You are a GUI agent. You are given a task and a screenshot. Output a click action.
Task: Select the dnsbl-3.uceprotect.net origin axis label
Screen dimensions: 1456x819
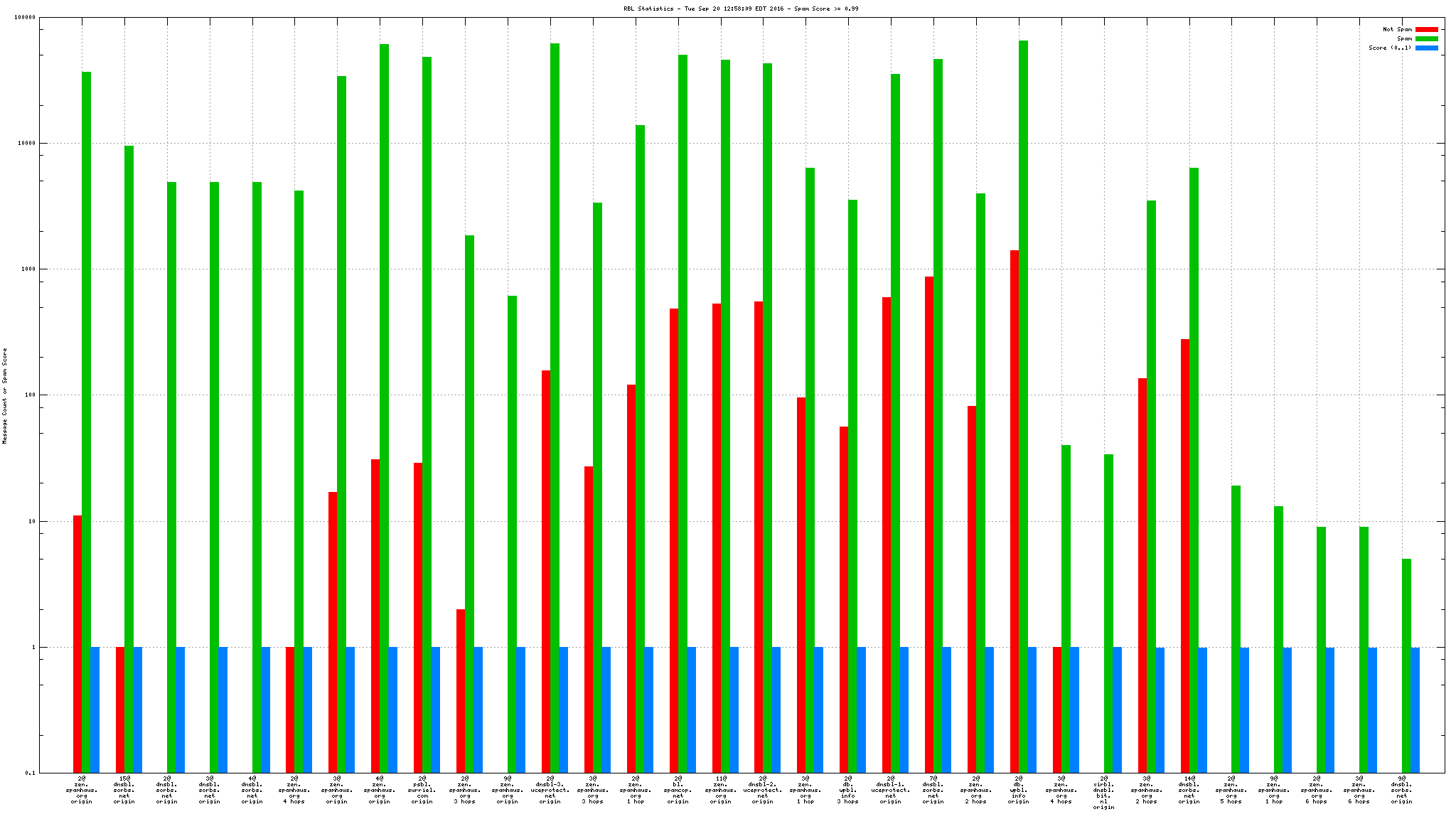coord(550,790)
